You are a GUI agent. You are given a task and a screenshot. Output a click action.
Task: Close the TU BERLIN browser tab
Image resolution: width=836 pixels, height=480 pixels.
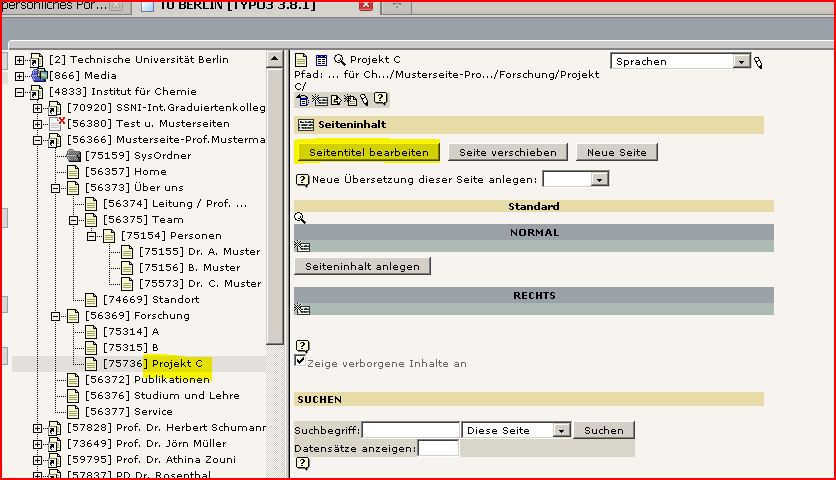pyautogui.click(x=366, y=5)
